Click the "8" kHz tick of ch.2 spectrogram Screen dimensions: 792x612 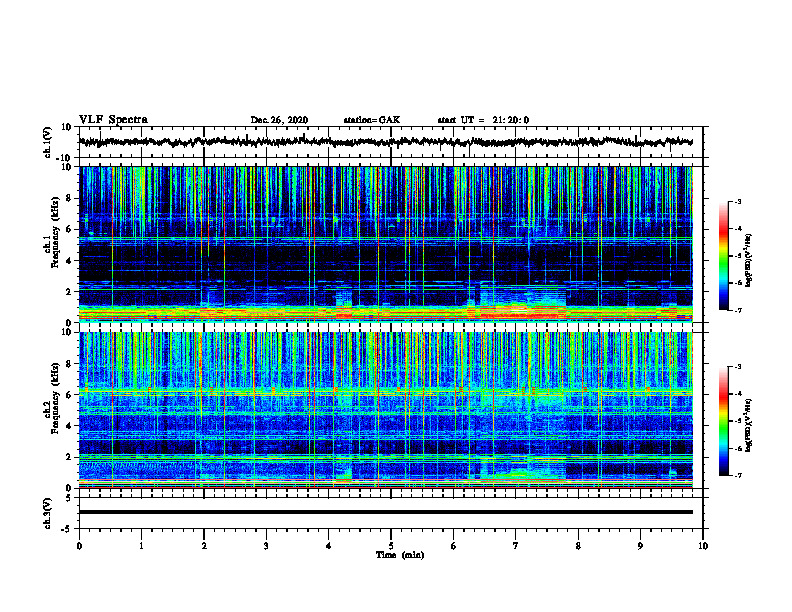69,364
